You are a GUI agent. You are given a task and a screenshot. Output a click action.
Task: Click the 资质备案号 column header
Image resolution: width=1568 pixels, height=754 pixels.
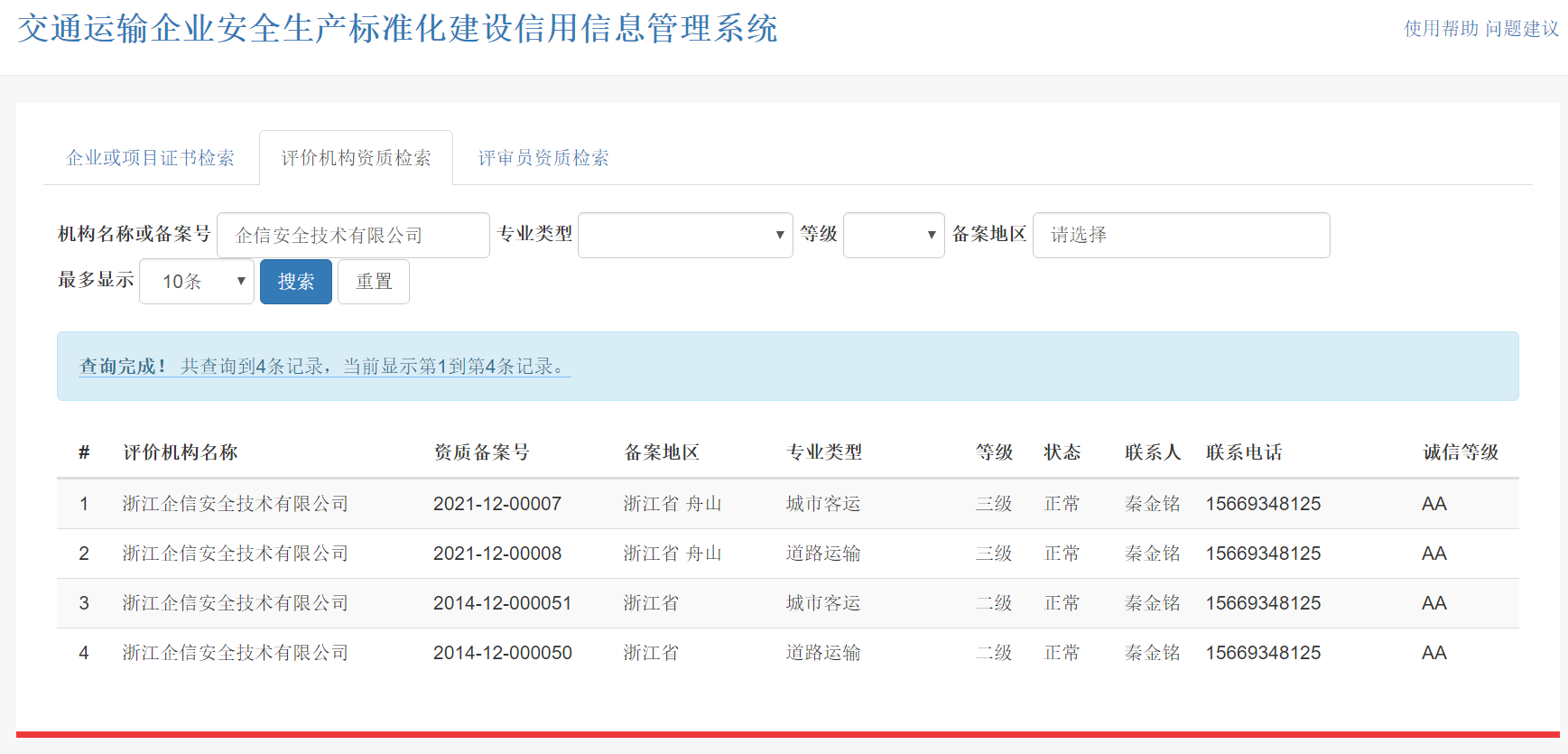point(482,452)
